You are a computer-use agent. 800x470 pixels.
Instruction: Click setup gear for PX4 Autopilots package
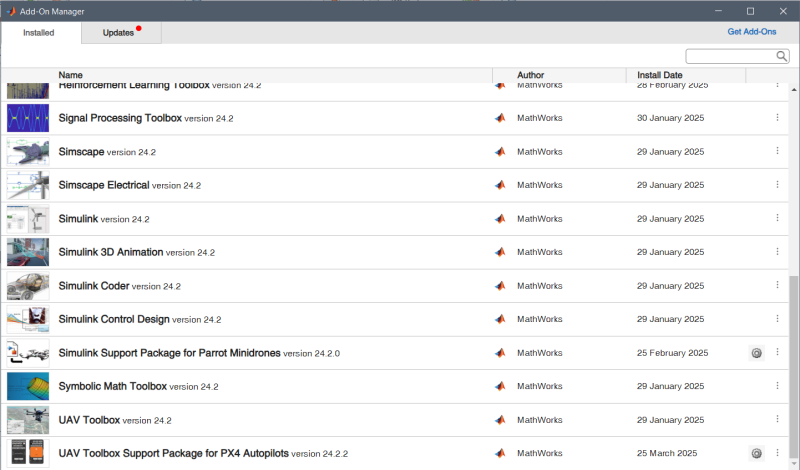point(757,453)
